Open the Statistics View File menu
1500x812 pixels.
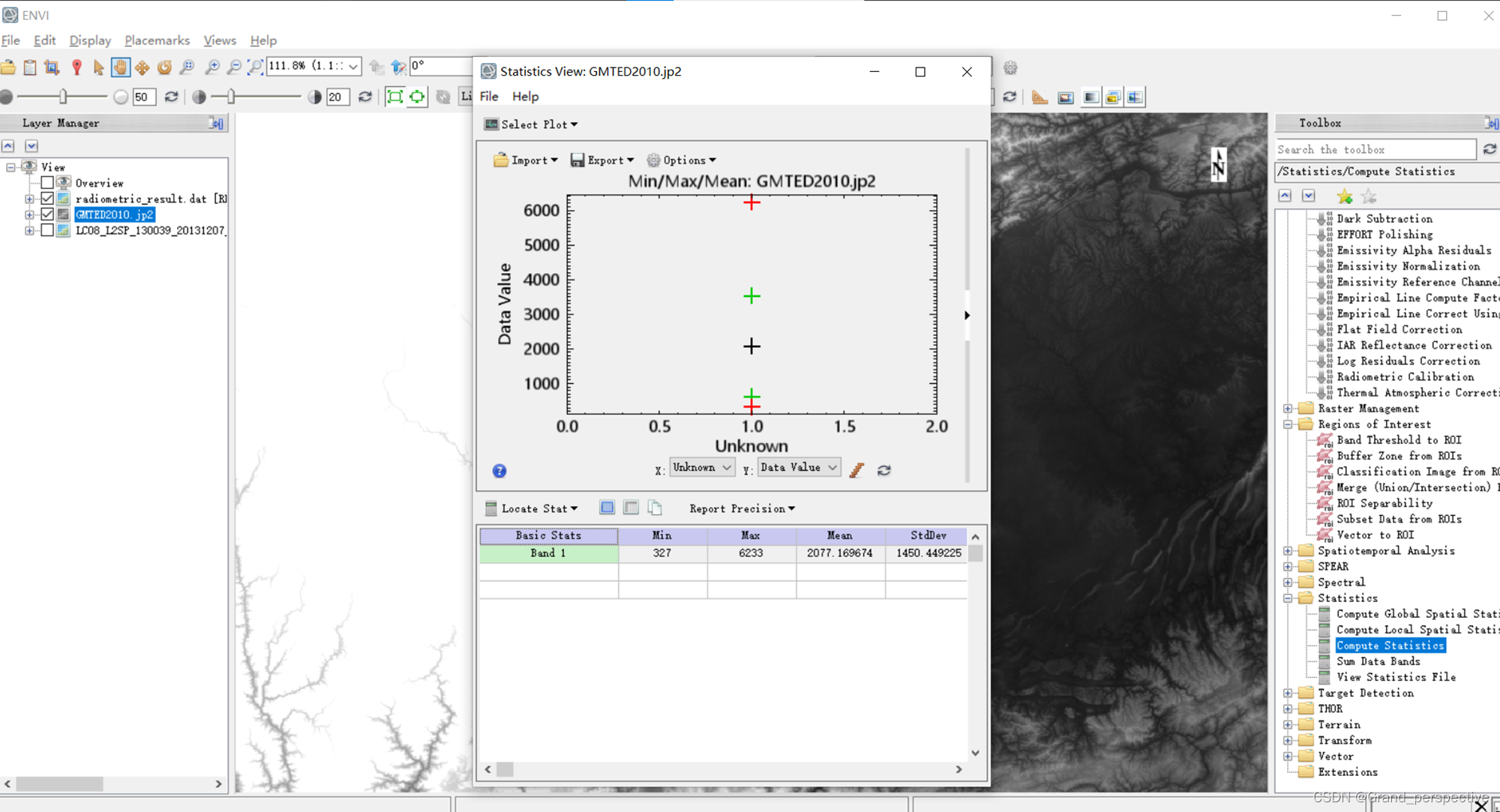[x=489, y=97]
